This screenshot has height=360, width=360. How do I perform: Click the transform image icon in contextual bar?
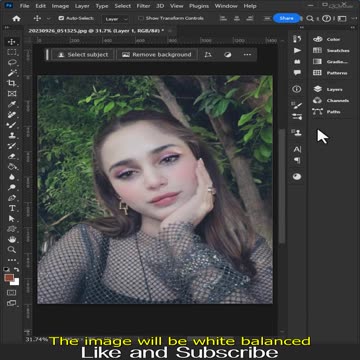click(208, 55)
